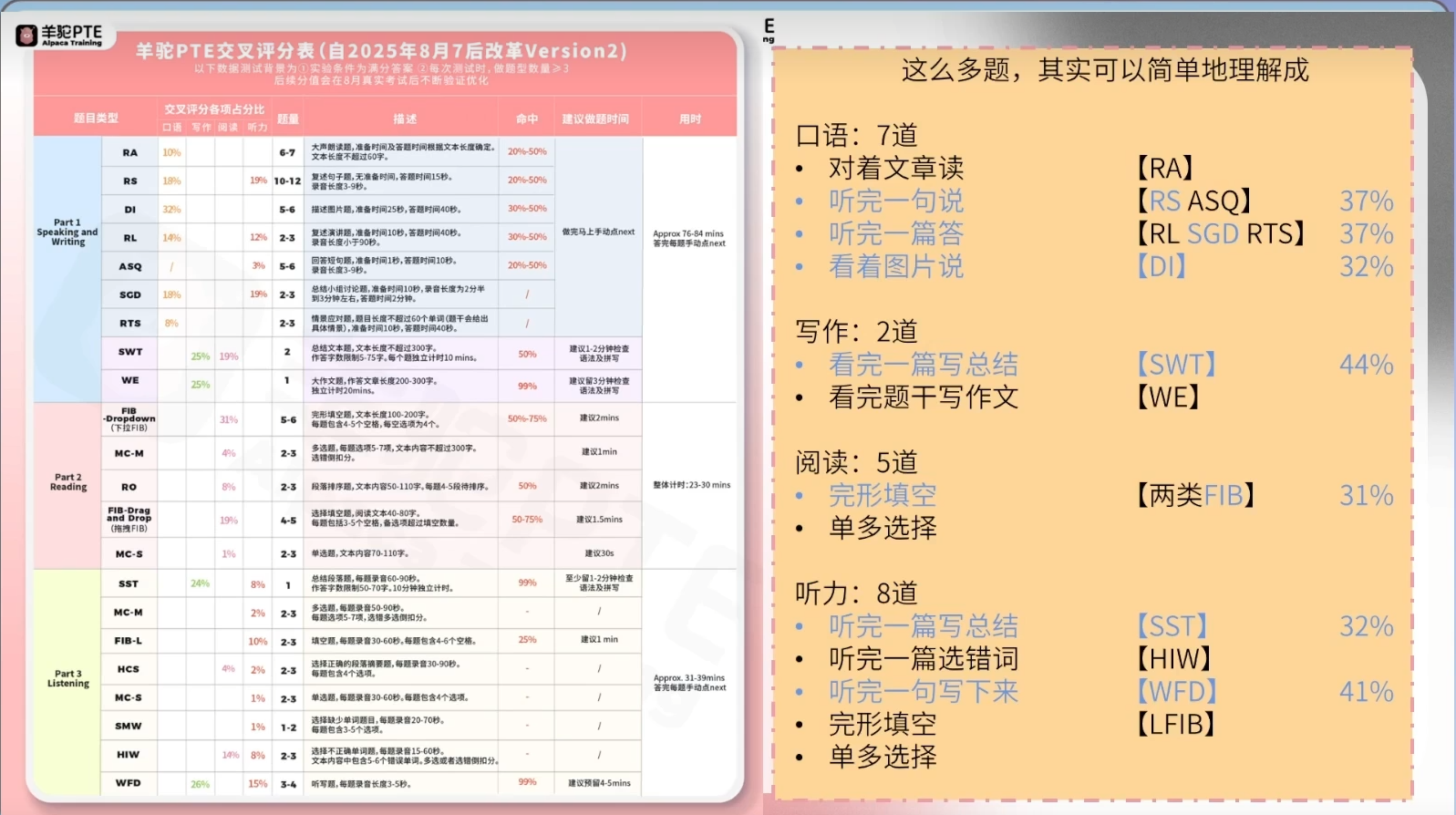Image resolution: width=1456 pixels, height=815 pixels.
Task: Click the FIB-Dropdown row label
Action: [129, 419]
